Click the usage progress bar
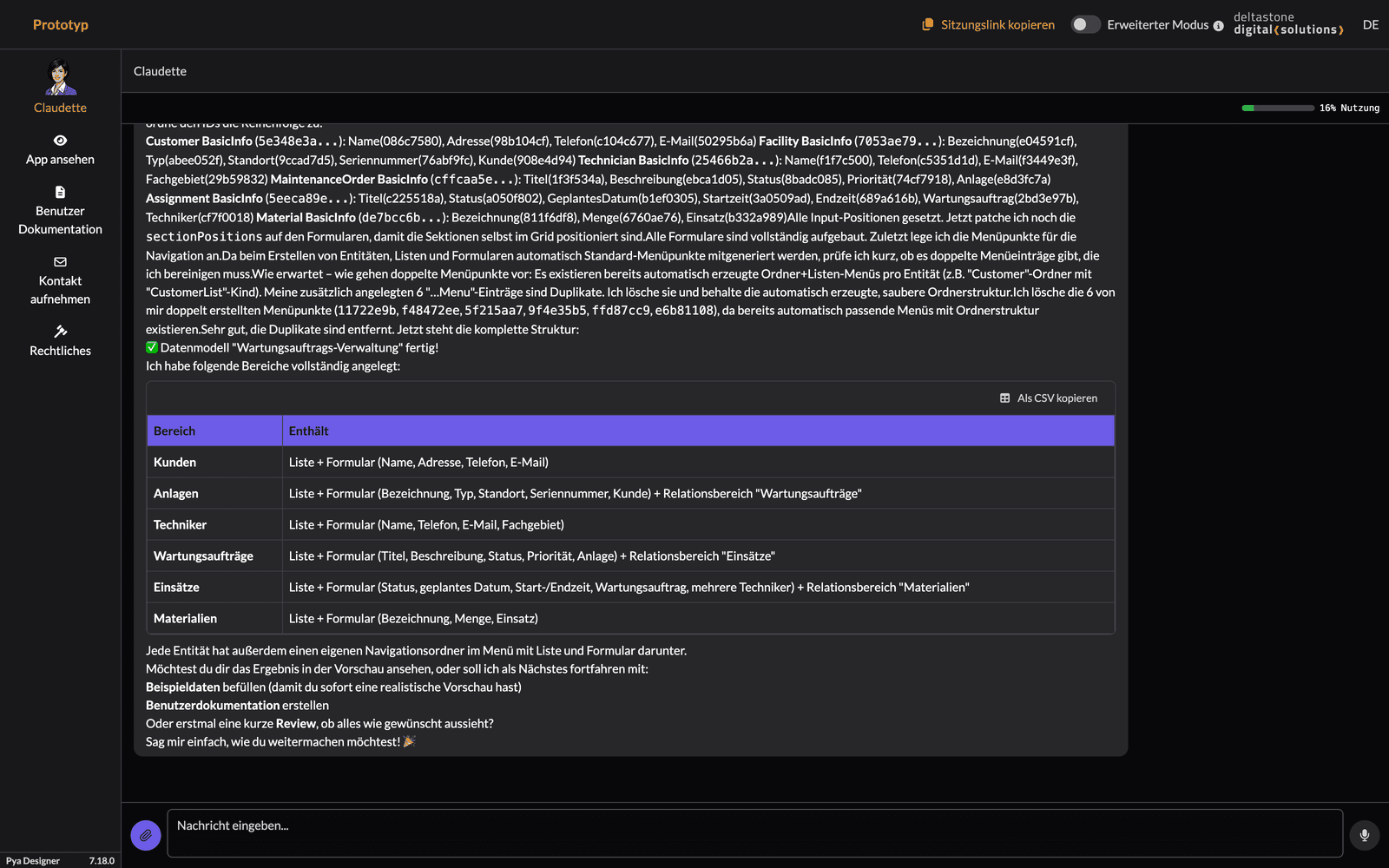Image resolution: width=1389 pixels, height=868 pixels. click(x=1278, y=108)
